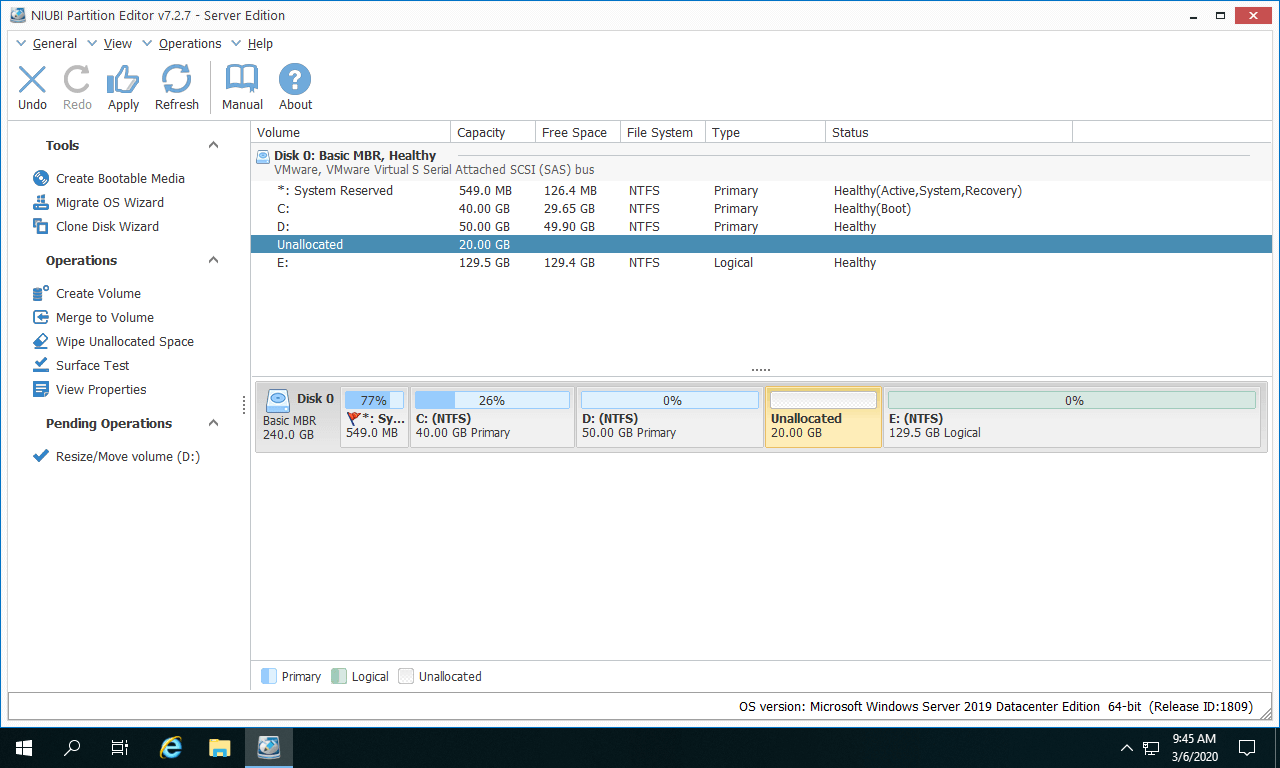Collapse the Pending Operations chevron
This screenshot has height=768, width=1280.
[213, 423]
